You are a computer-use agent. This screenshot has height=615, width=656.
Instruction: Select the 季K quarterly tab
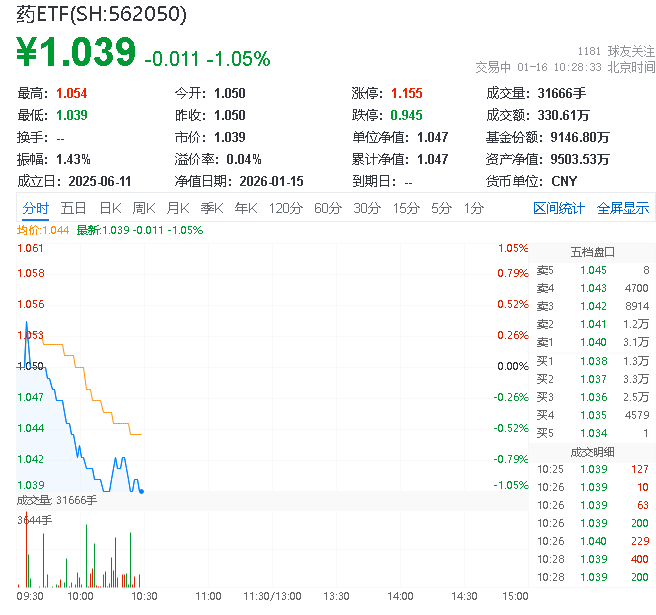point(211,208)
